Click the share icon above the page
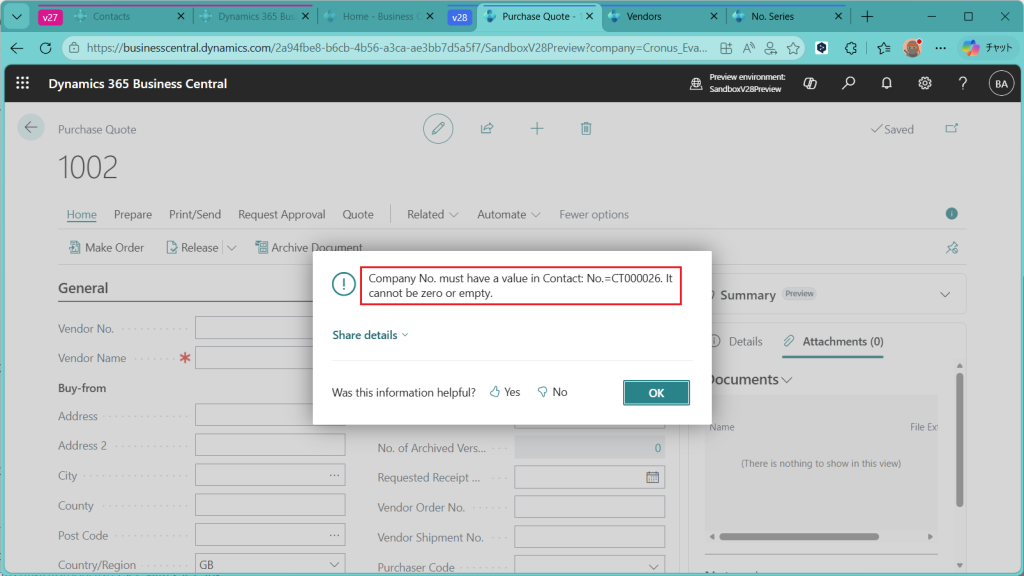The height and width of the screenshot is (576, 1024). (x=487, y=128)
